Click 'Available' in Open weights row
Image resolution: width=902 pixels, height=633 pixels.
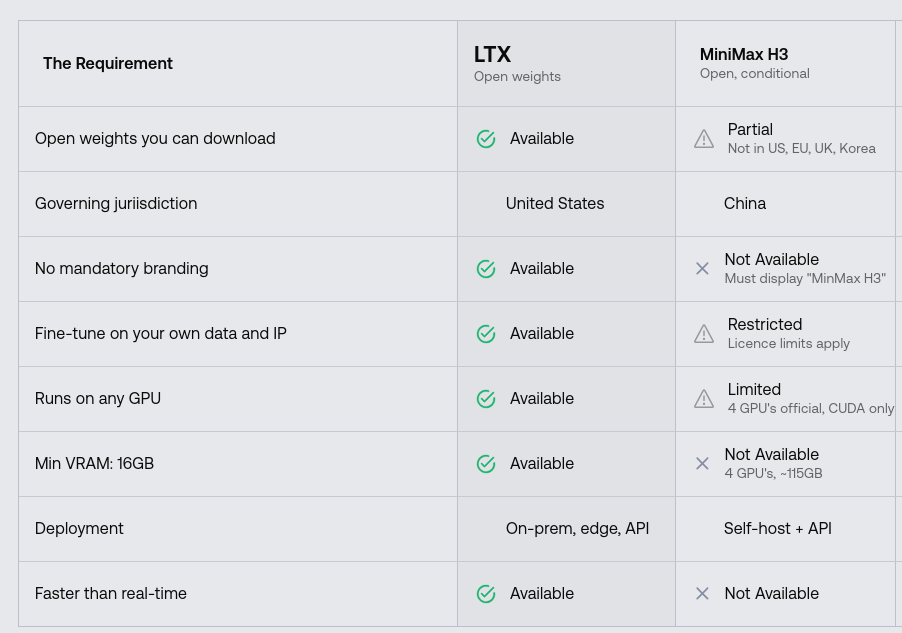tap(541, 139)
